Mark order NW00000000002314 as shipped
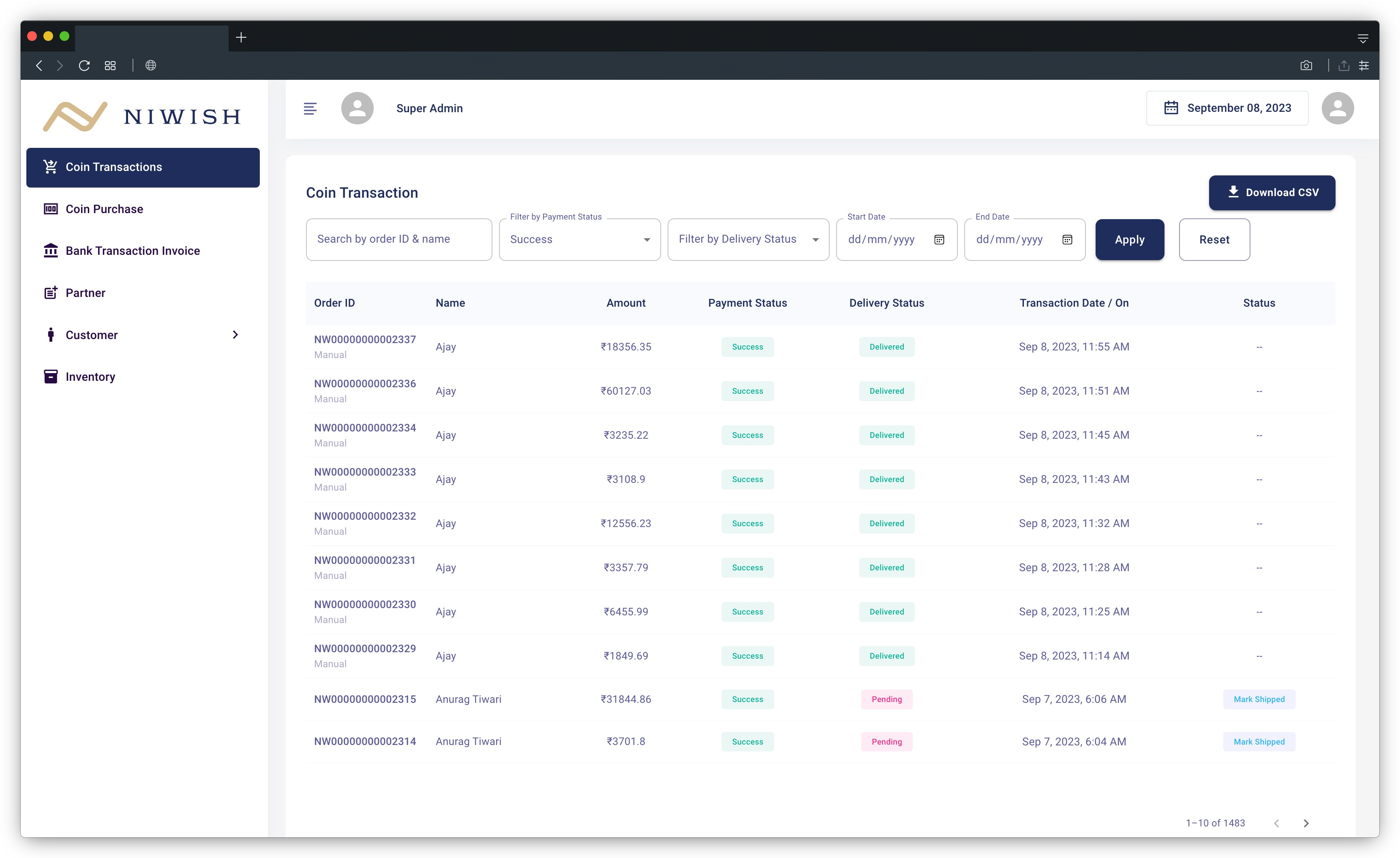The image size is (1400, 858). click(1259, 742)
